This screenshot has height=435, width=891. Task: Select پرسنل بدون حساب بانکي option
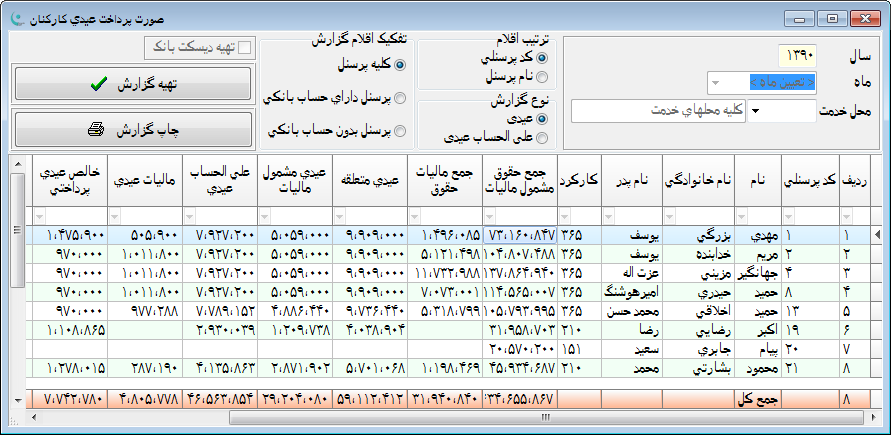click(400, 131)
